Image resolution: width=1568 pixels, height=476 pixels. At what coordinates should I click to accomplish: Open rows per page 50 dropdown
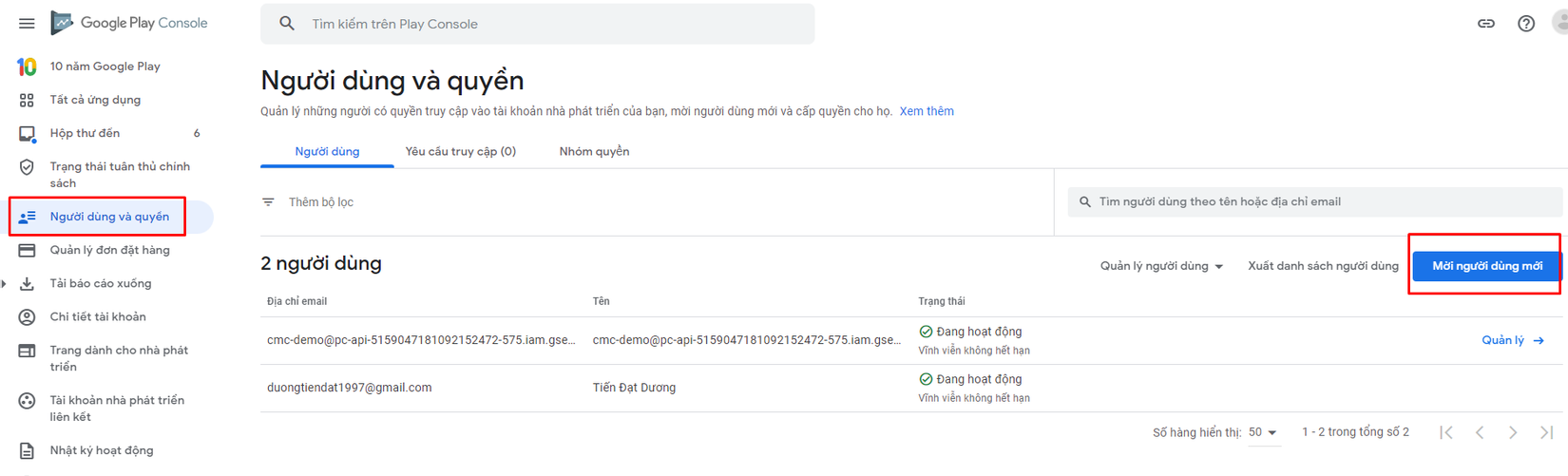point(1263,432)
